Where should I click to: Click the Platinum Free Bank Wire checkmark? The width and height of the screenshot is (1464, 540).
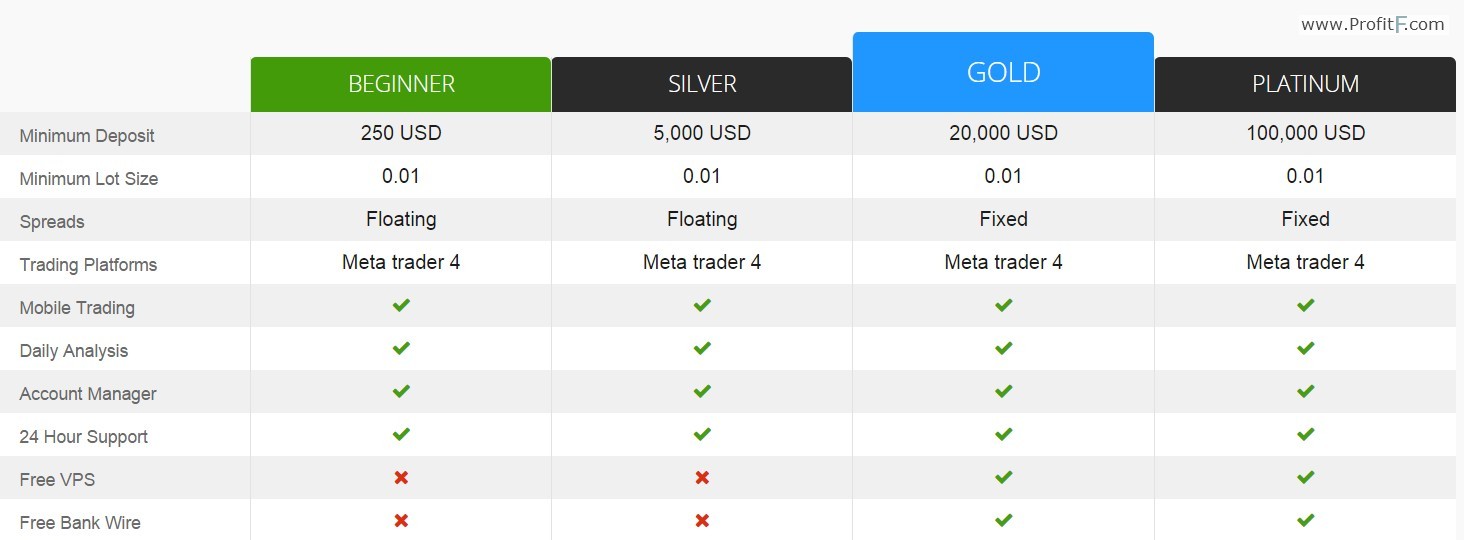(x=1305, y=521)
